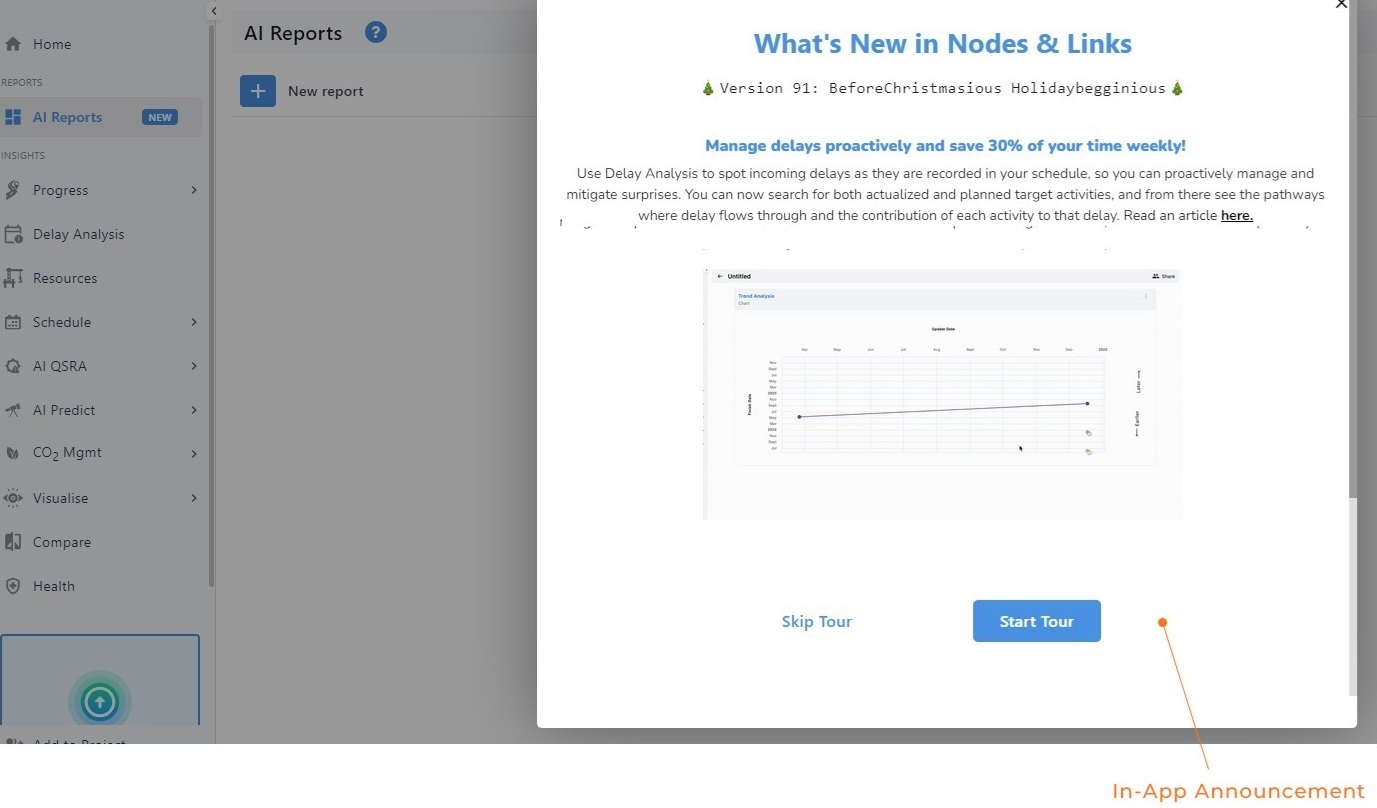The height and width of the screenshot is (808, 1377).
Task: Click the Start Tour button
Action: click(x=1036, y=621)
